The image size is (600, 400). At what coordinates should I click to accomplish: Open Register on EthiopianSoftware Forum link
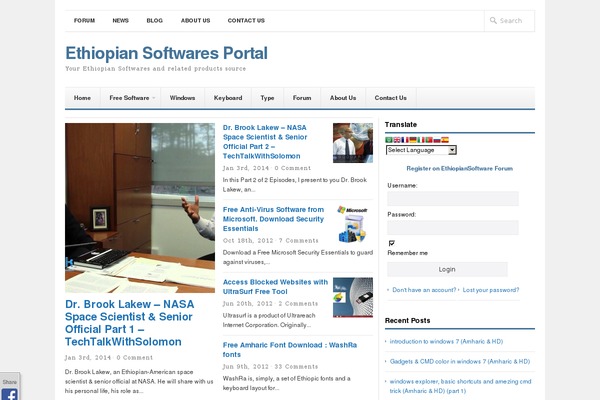pyautogui.click(x=460, y=168)
